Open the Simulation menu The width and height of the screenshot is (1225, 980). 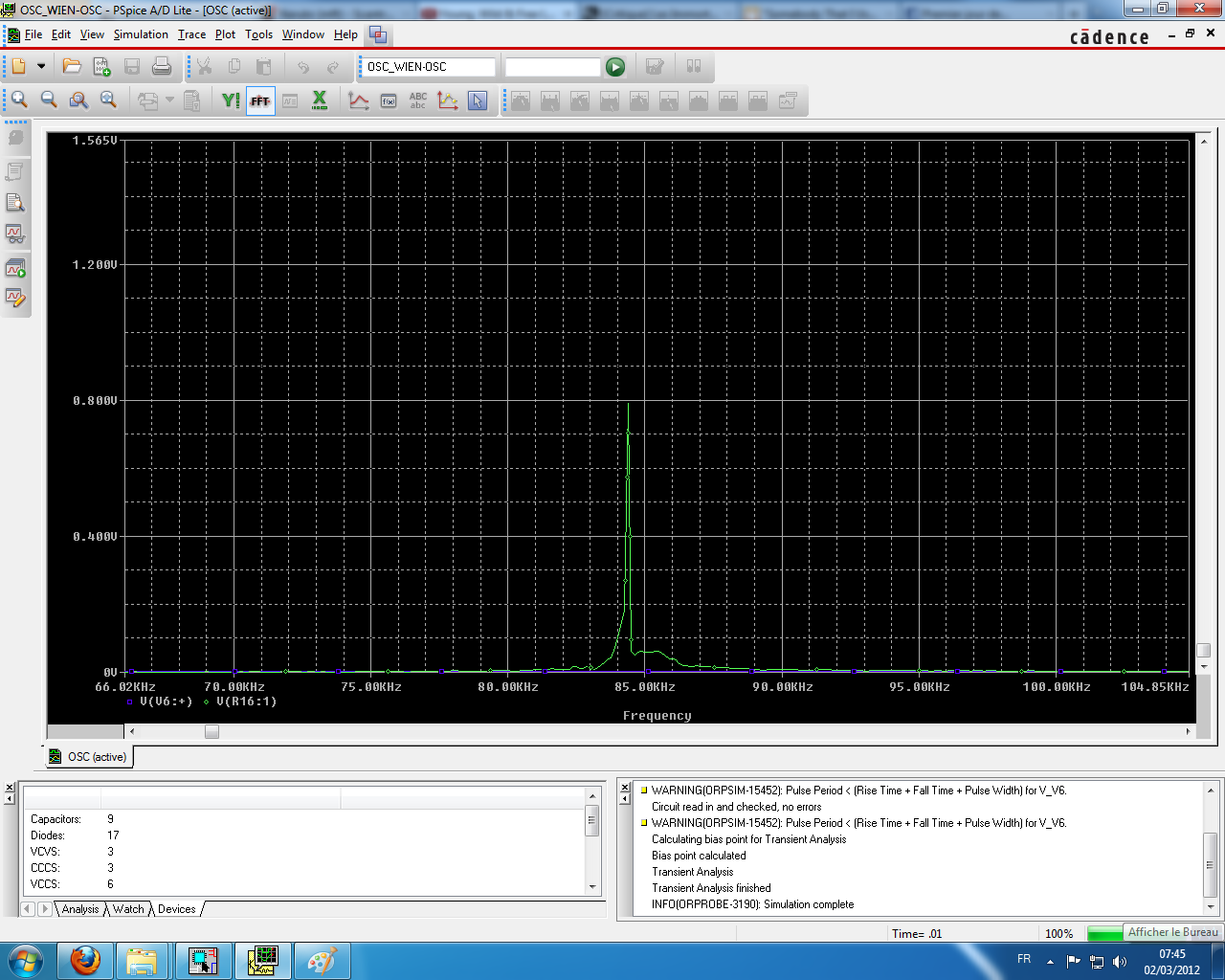pos(141,34)
